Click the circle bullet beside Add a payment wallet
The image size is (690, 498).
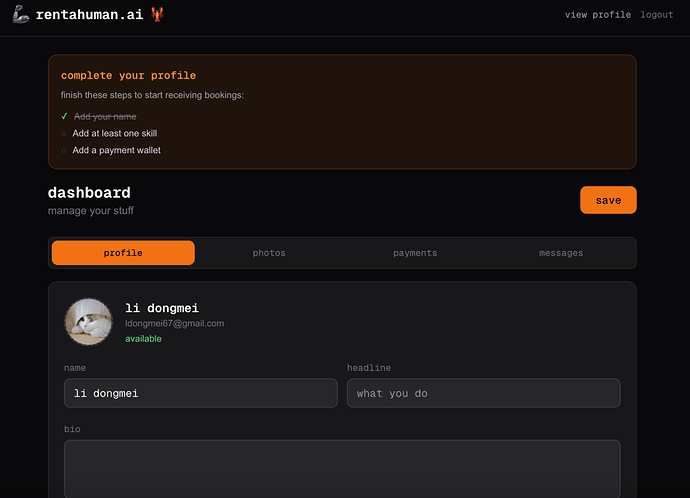coord(64,150)
